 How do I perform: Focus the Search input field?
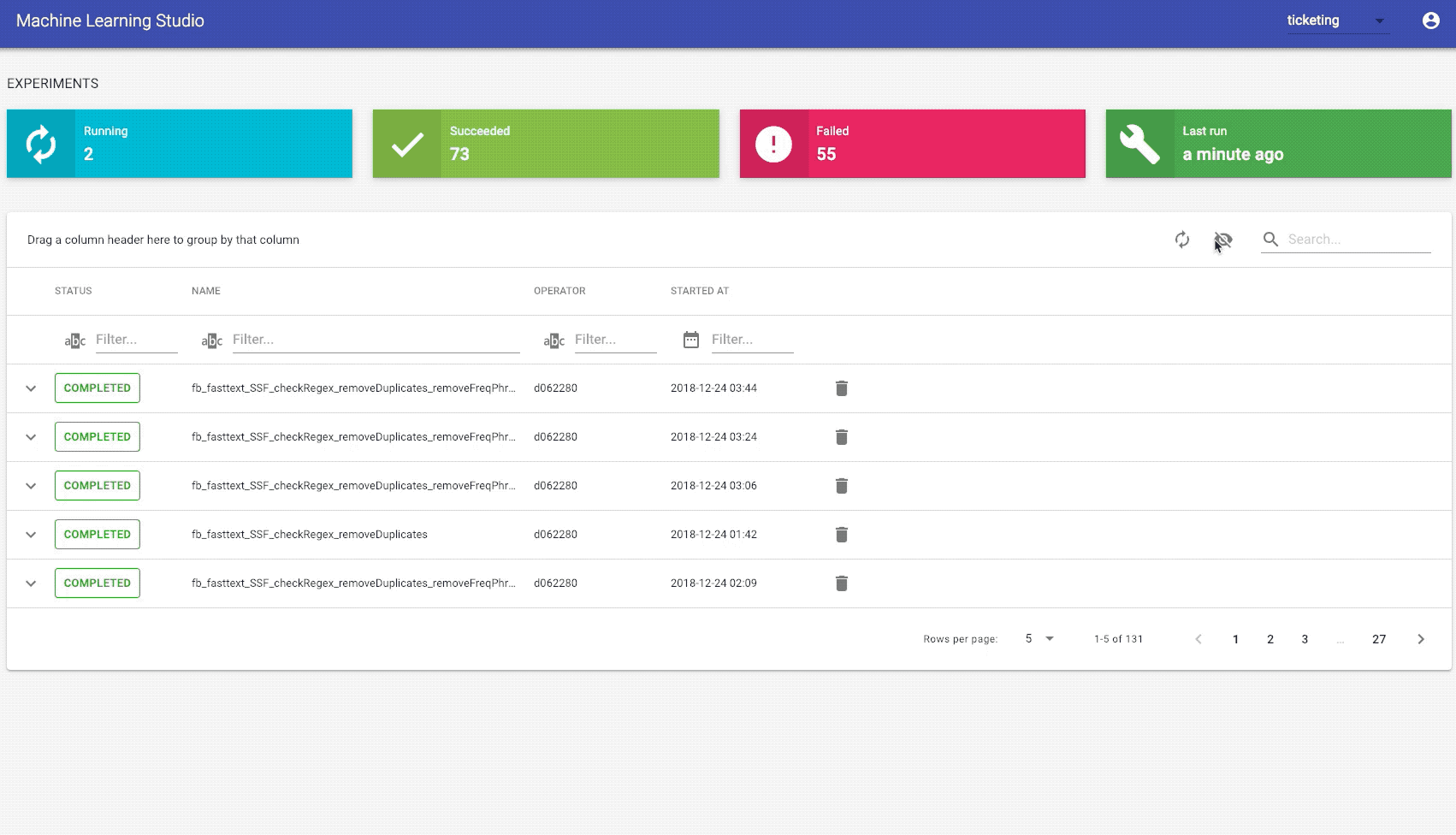point(1358,240)
